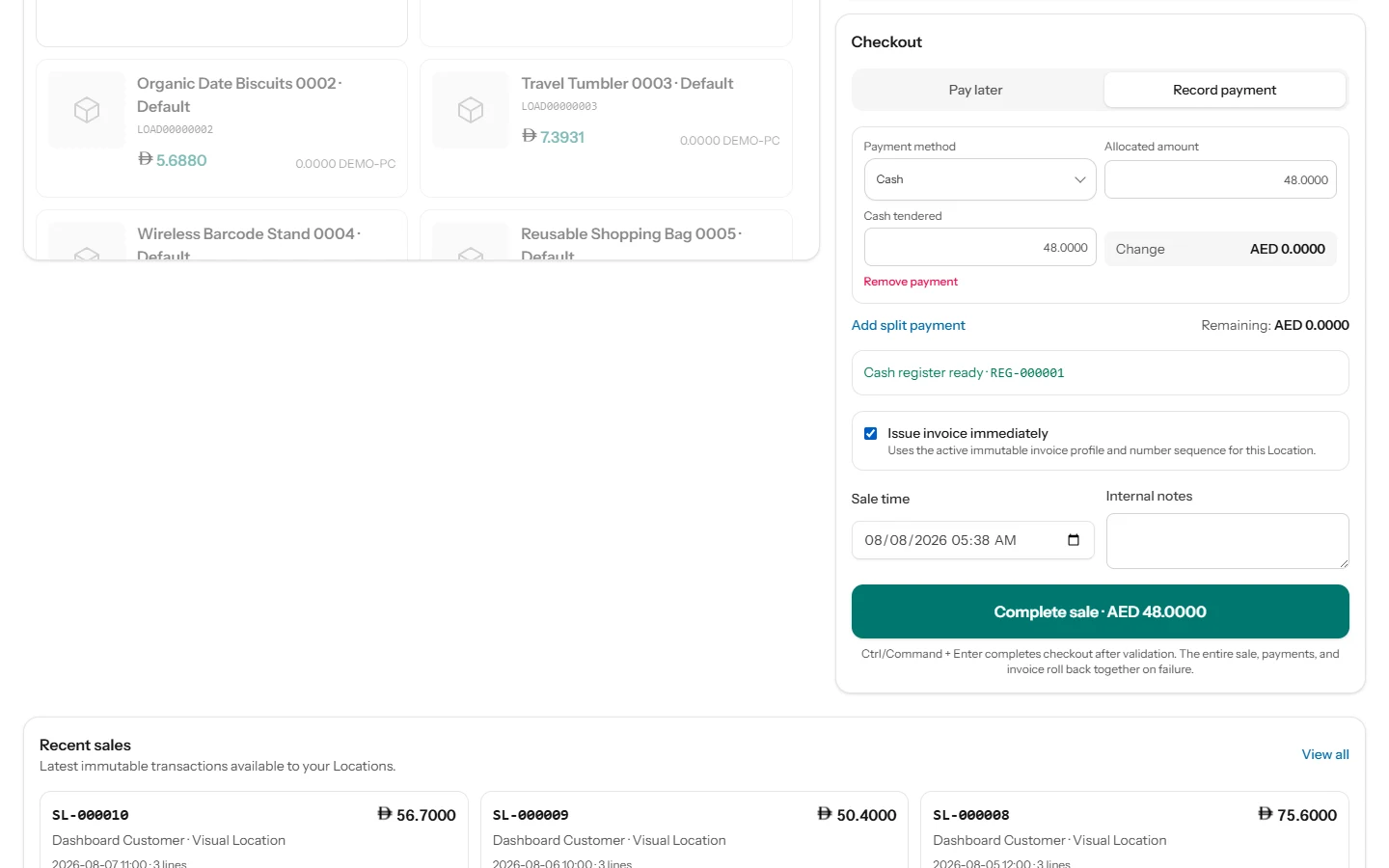Click the Checkout heading
1389x868 pixels.
[x=886, y=42]
